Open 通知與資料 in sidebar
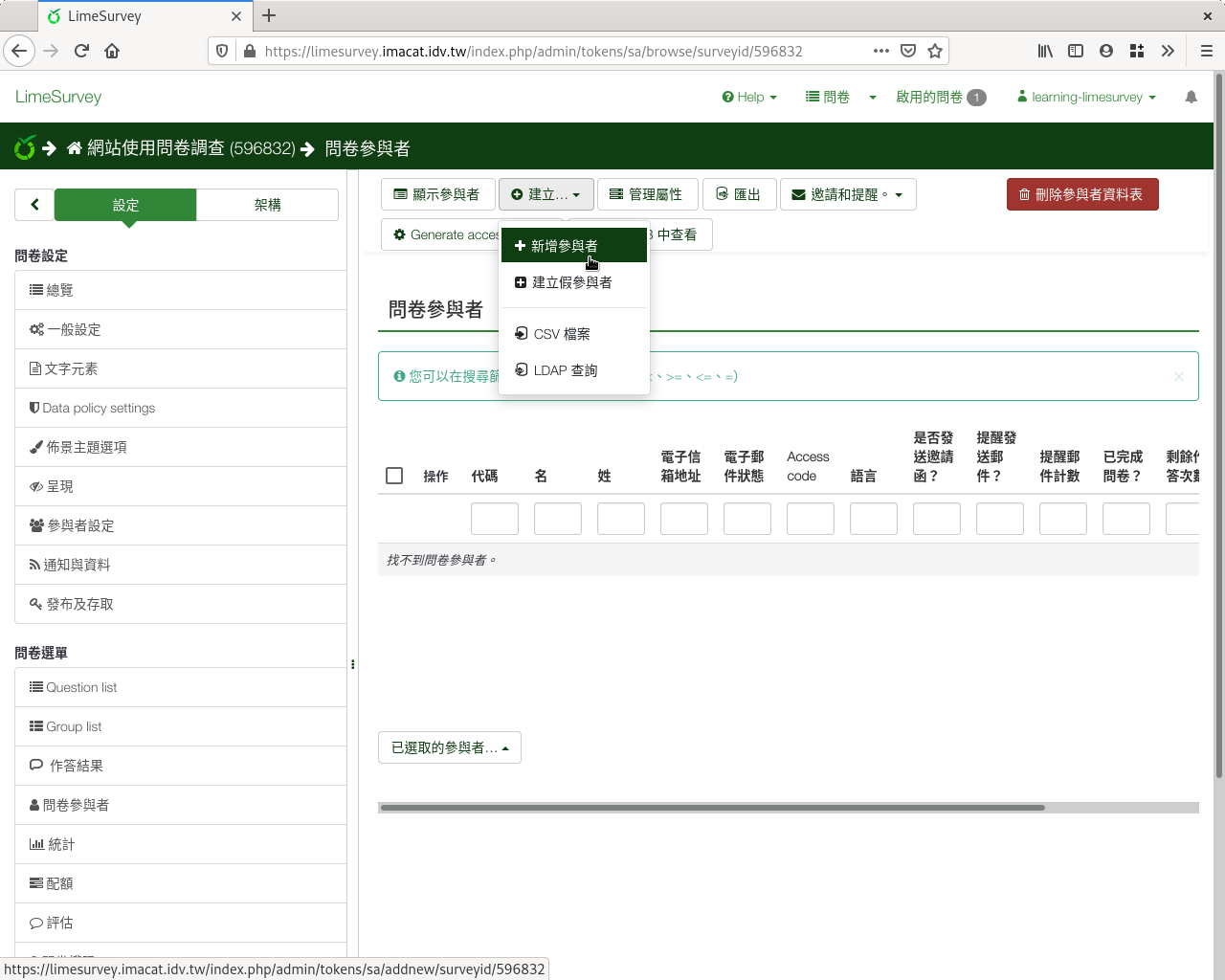The height and width of the screenshot is (980, 1225). point(181,565)
